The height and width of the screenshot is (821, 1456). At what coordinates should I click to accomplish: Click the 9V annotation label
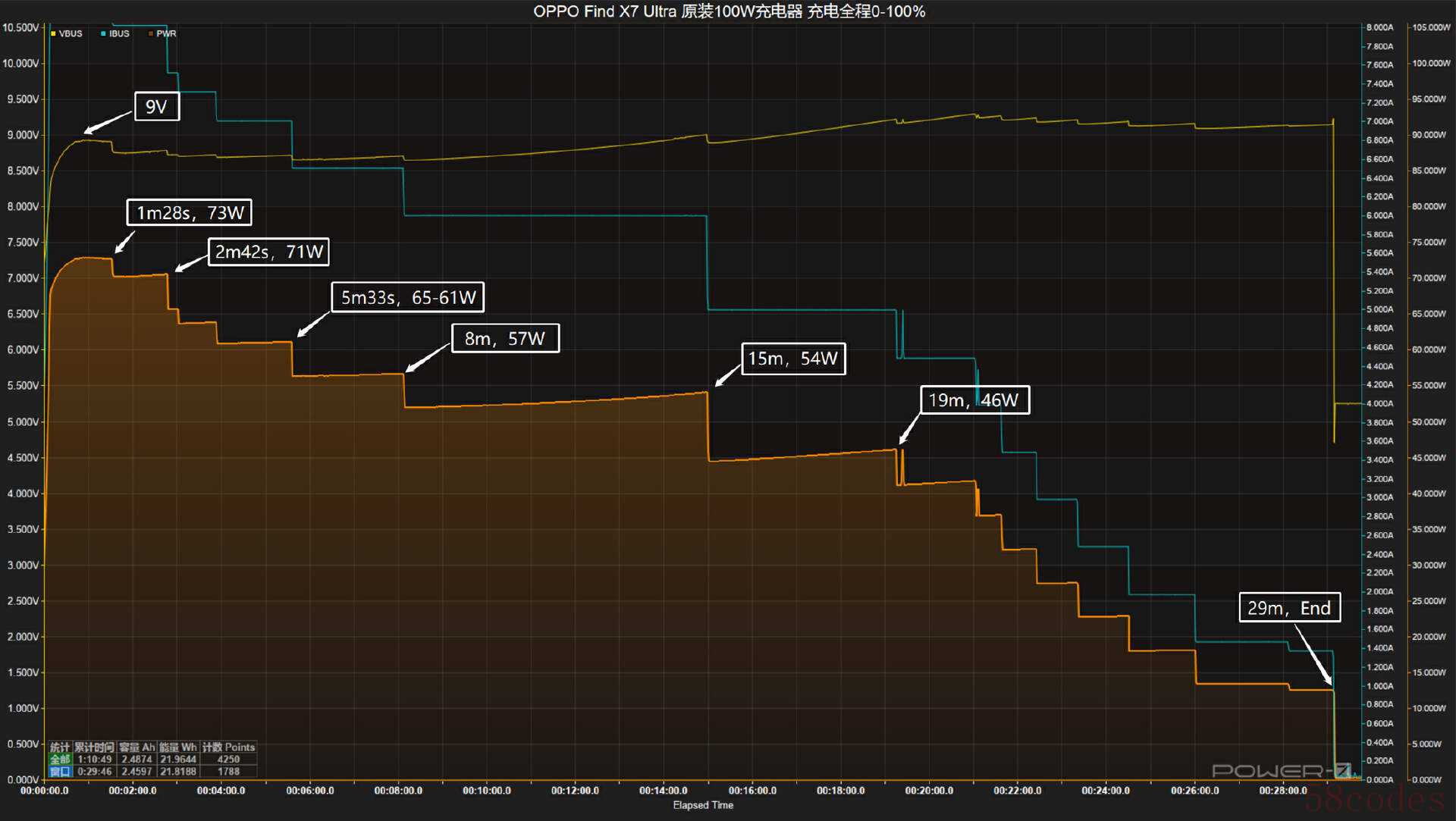pyautogui.click(x=156, y=106)
